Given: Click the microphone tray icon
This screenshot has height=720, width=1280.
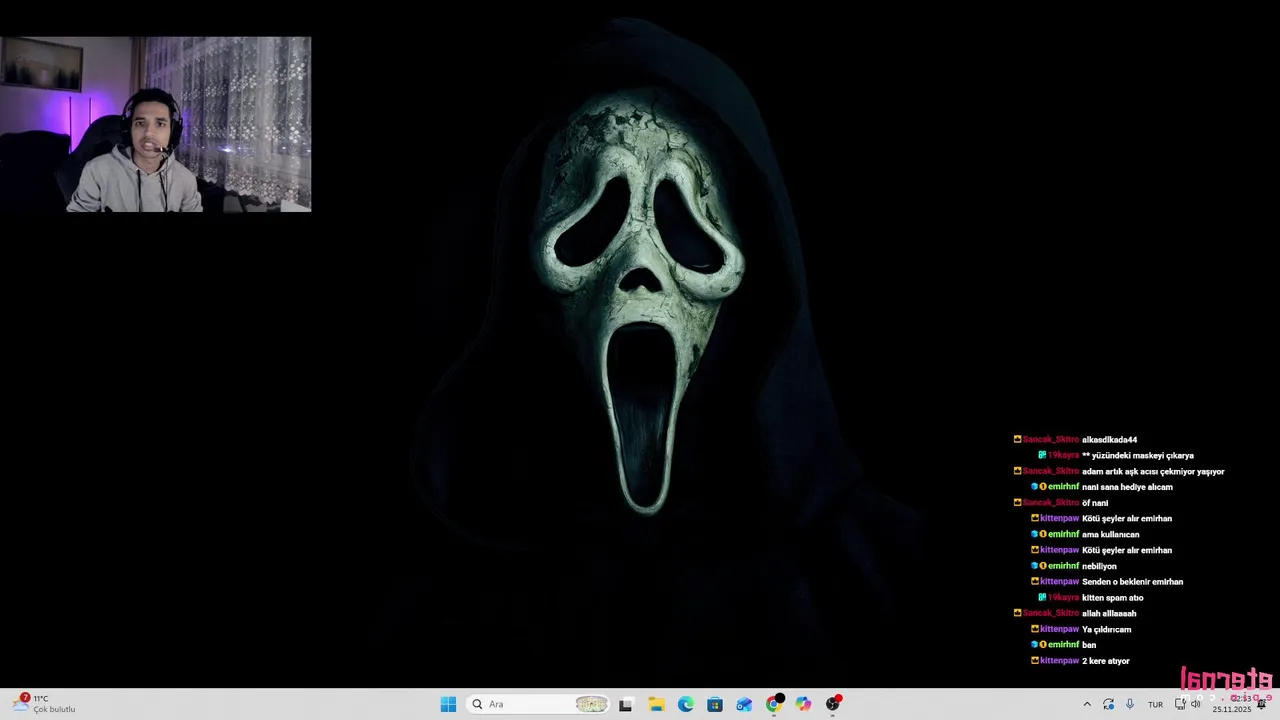Looking at the screenshot, I should tap(1130, 704).
